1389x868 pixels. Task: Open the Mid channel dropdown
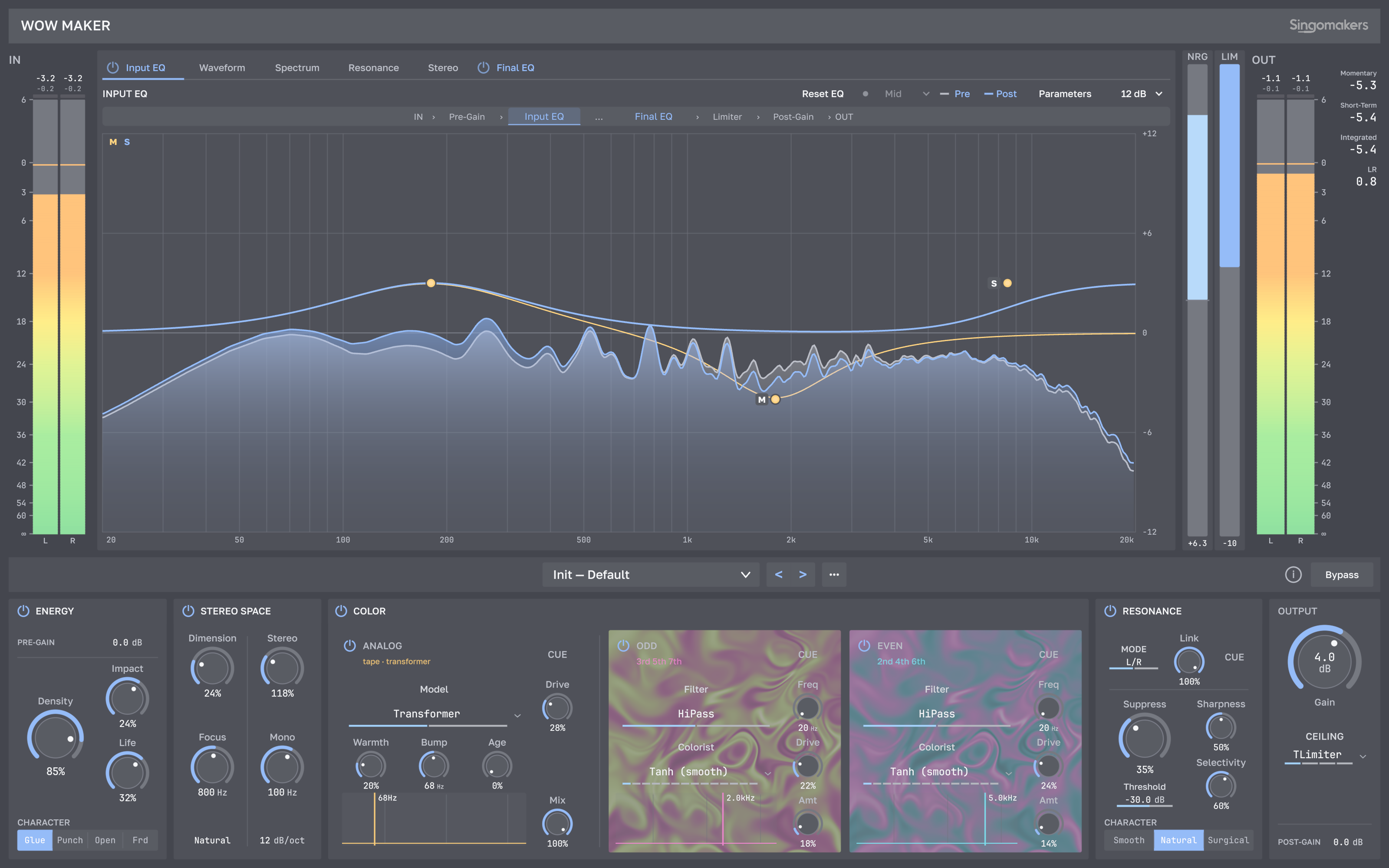click(906, 94)
